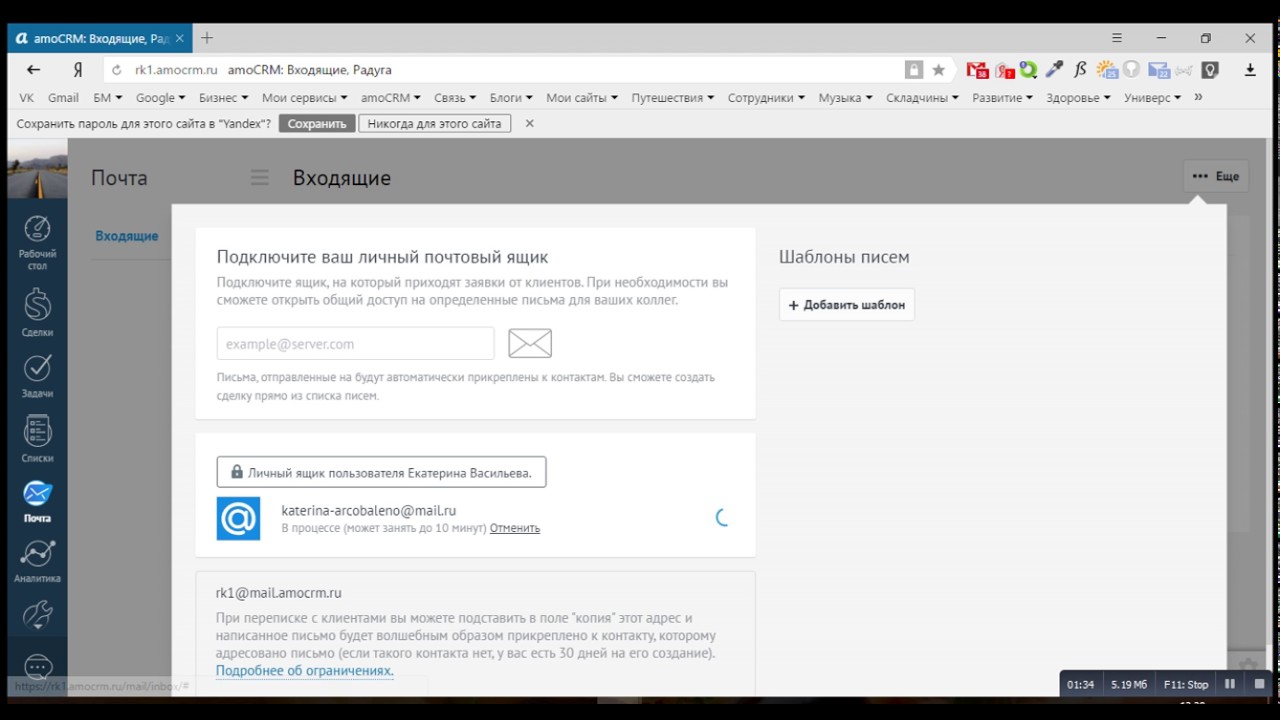
Task: Show more bookmarks with » chevron
Action: coord(1198,97)
